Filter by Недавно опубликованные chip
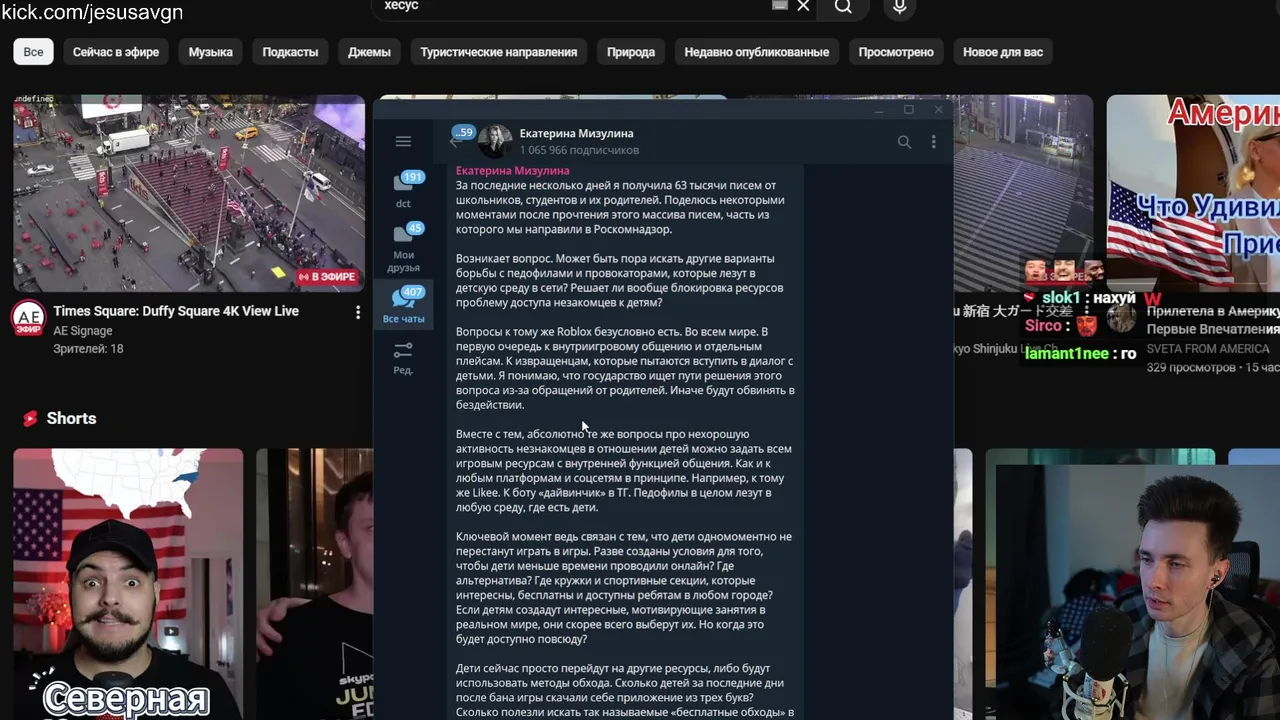Viewport: 1280px width, 720px height. pos(757,52)
